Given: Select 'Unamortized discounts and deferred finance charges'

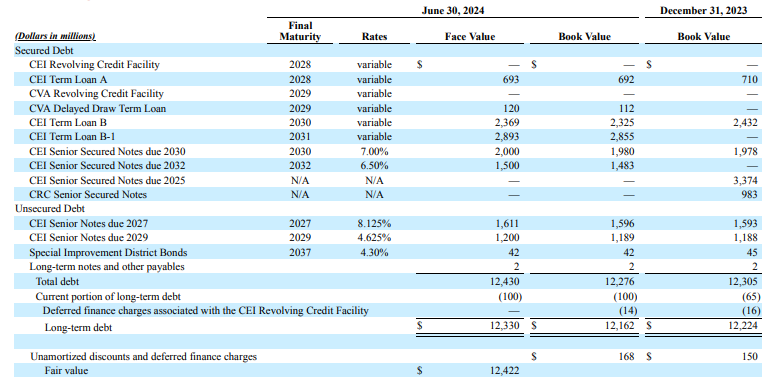Looking at the screenshot, I should (x=143, y=357).
